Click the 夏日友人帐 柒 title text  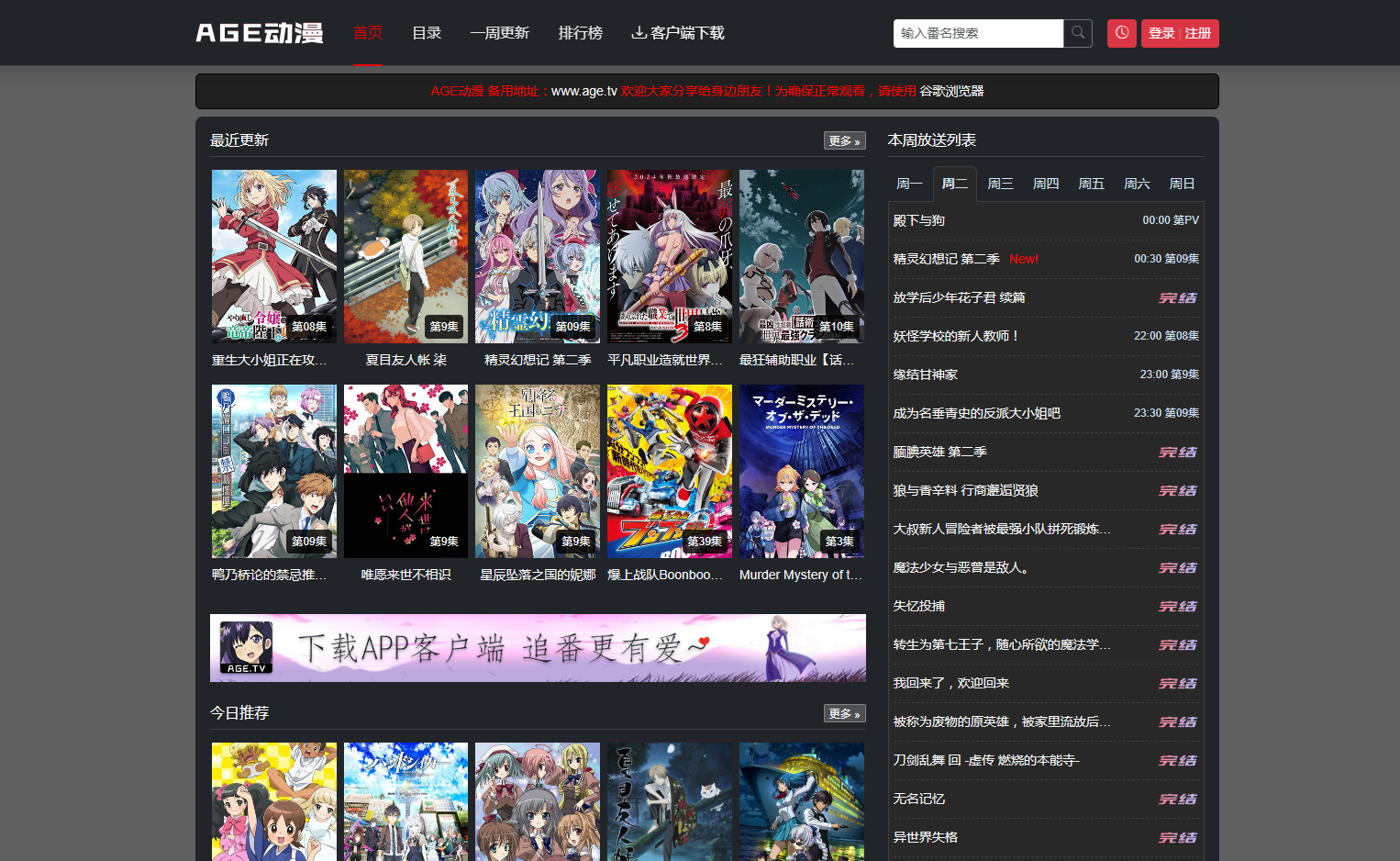(406, 360)
